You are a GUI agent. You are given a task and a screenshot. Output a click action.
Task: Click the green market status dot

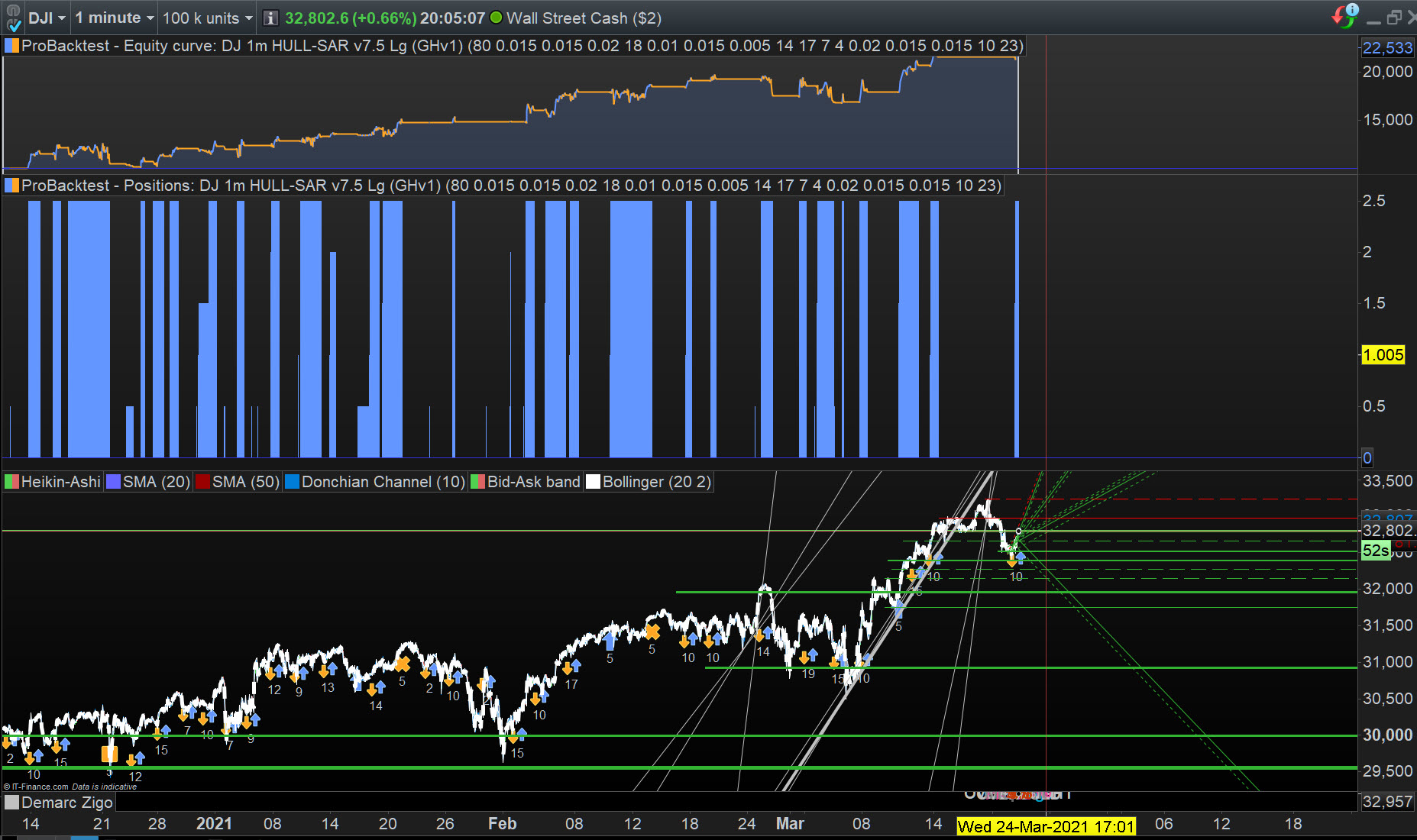(496, 17)
